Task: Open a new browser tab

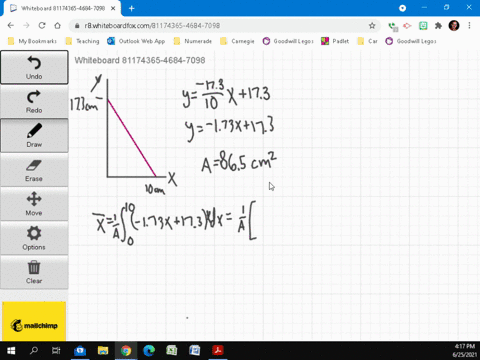Action: pyautogui.click(x=132, y=8)
